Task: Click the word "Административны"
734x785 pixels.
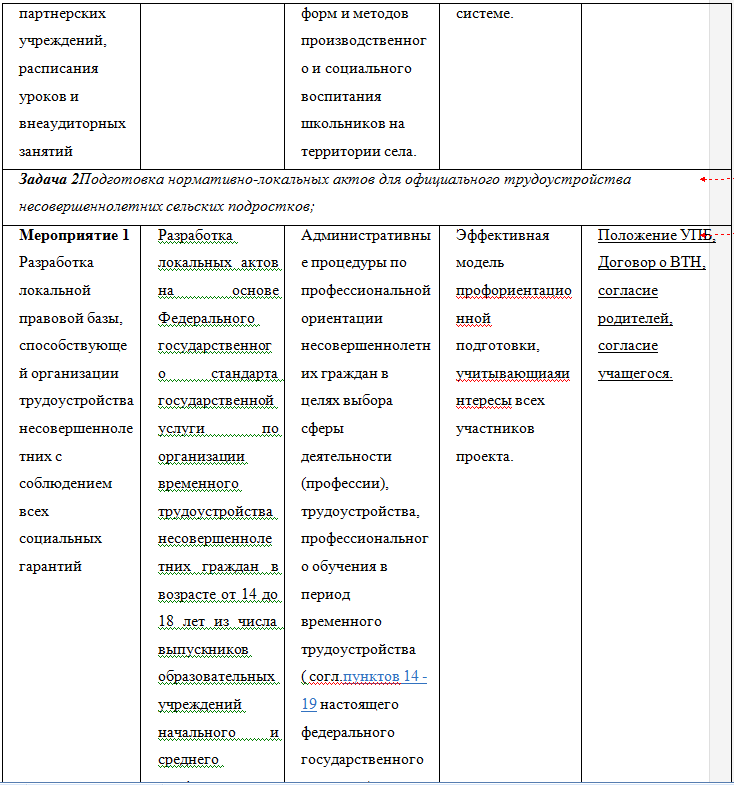Action: (x=366, y=235)
